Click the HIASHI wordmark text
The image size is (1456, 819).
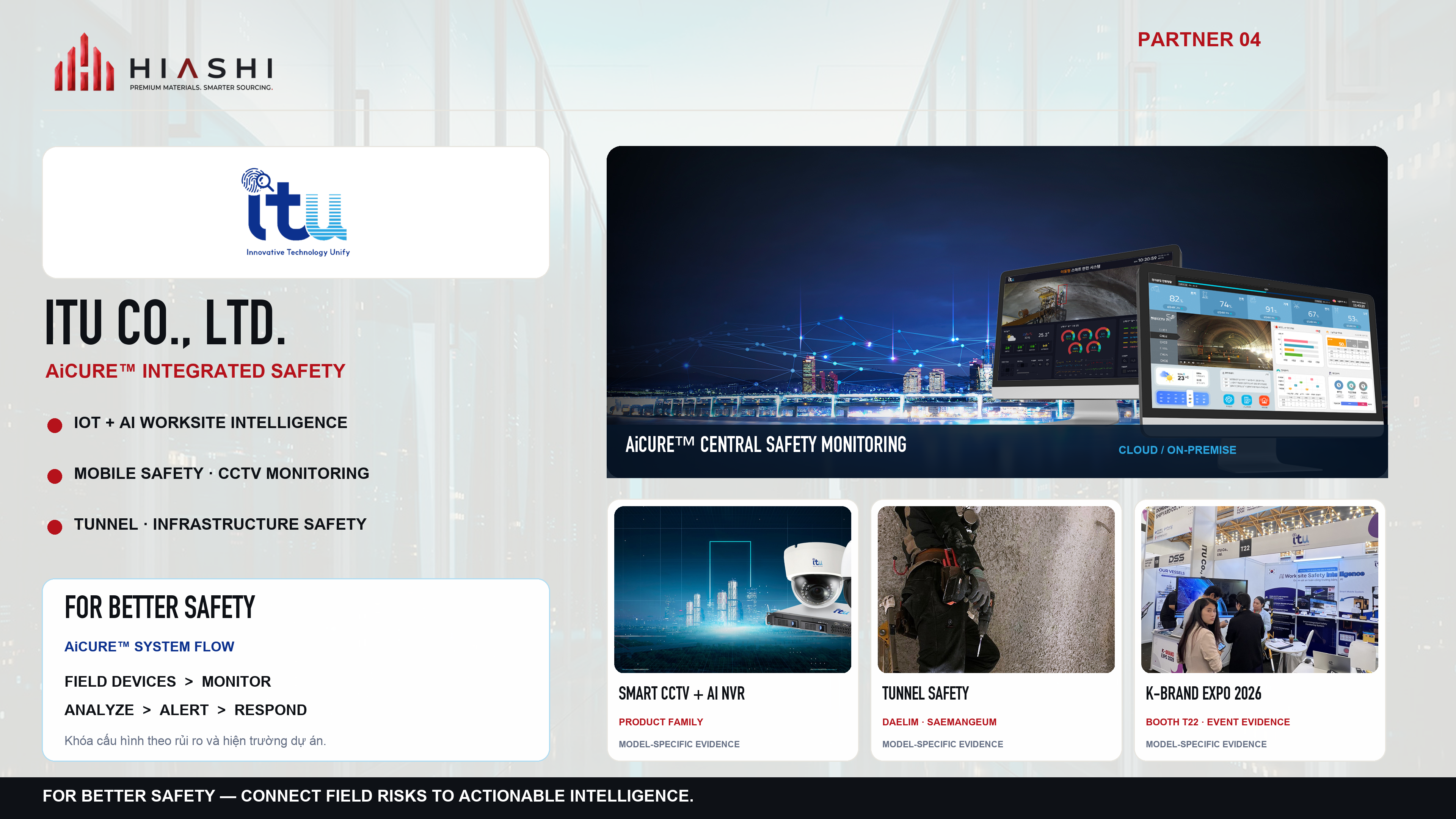point(201,68)
